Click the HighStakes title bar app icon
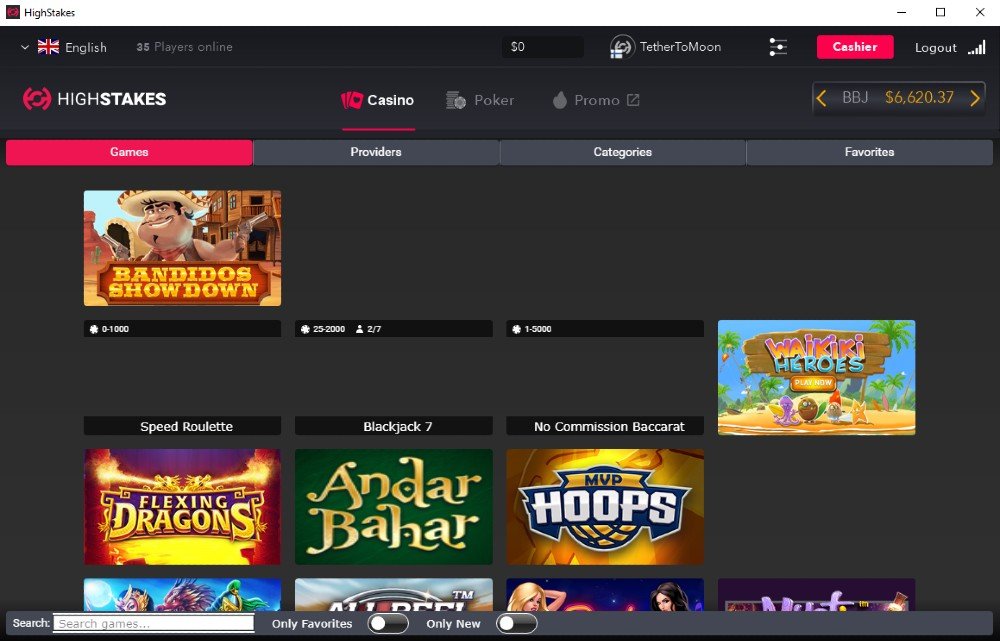The width and height of the screenshot is (1000, 641). 13,12
